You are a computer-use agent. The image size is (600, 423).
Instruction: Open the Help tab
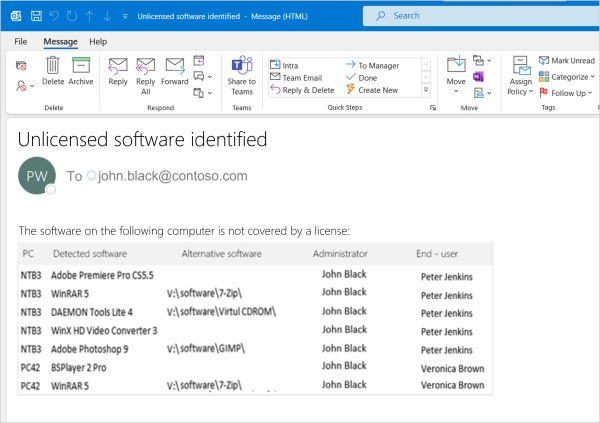point(98,41)
